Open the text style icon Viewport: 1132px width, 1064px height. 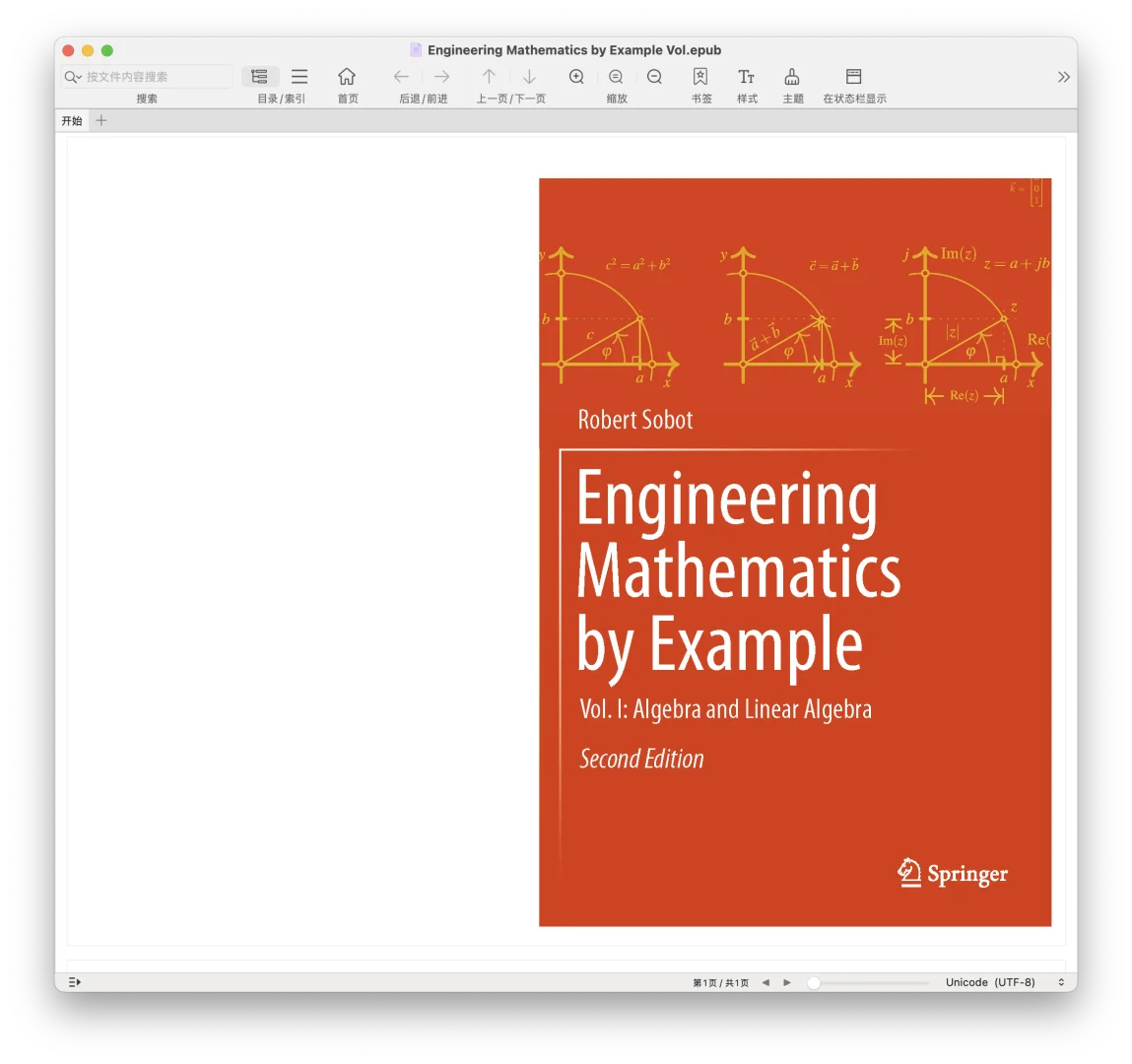(x=747, y=77)
